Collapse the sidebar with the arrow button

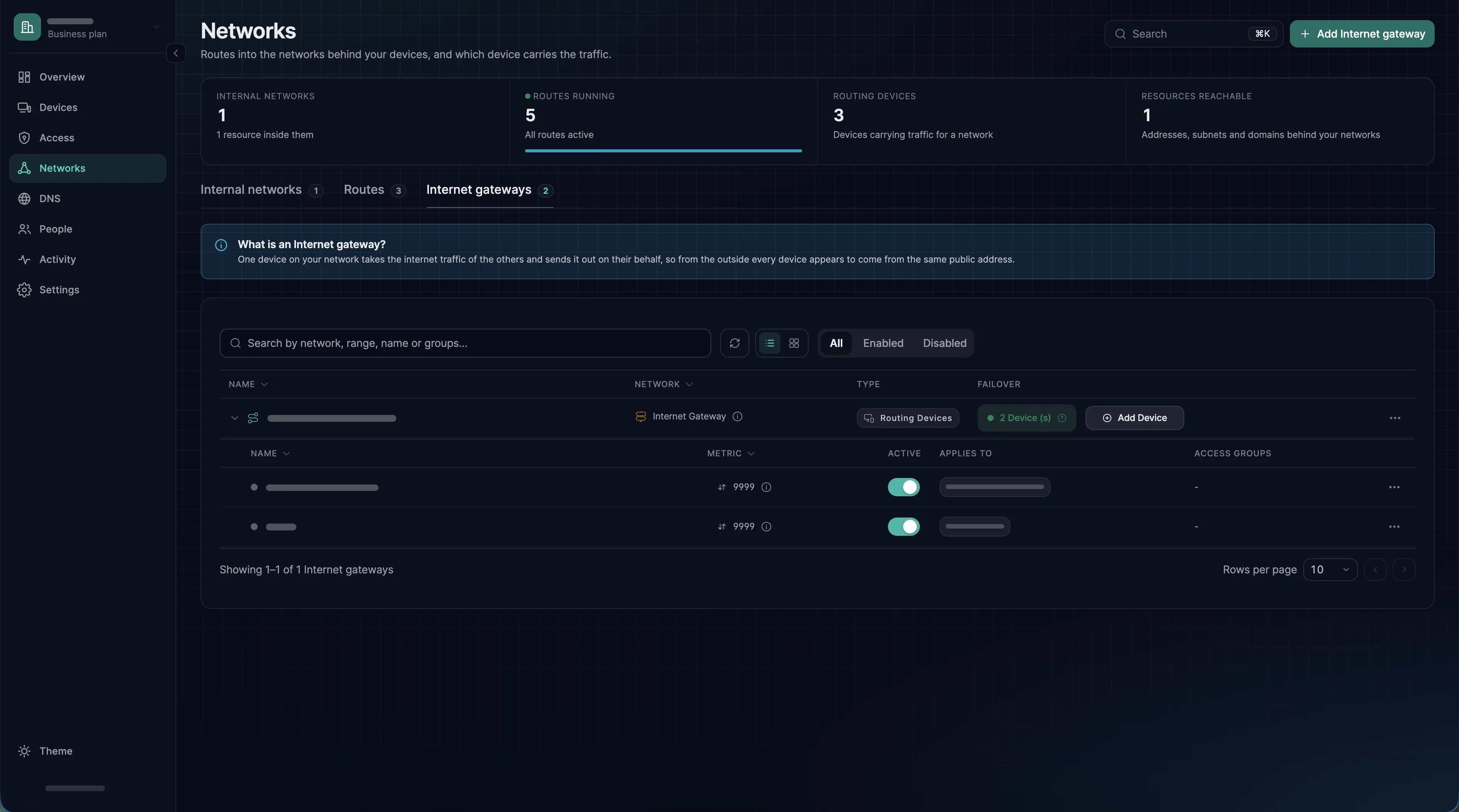pyautogui.click(x=176, y=53)
